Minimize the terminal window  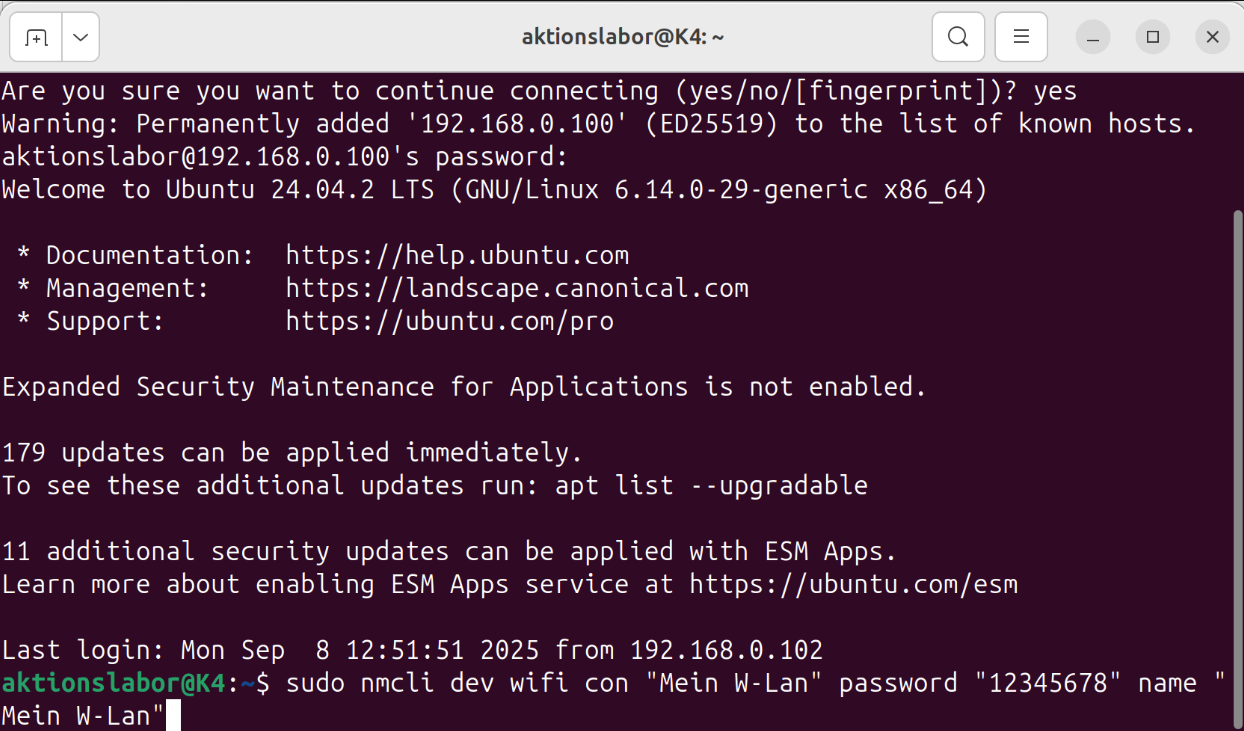pyautogui.click(x=1093, y=38)
